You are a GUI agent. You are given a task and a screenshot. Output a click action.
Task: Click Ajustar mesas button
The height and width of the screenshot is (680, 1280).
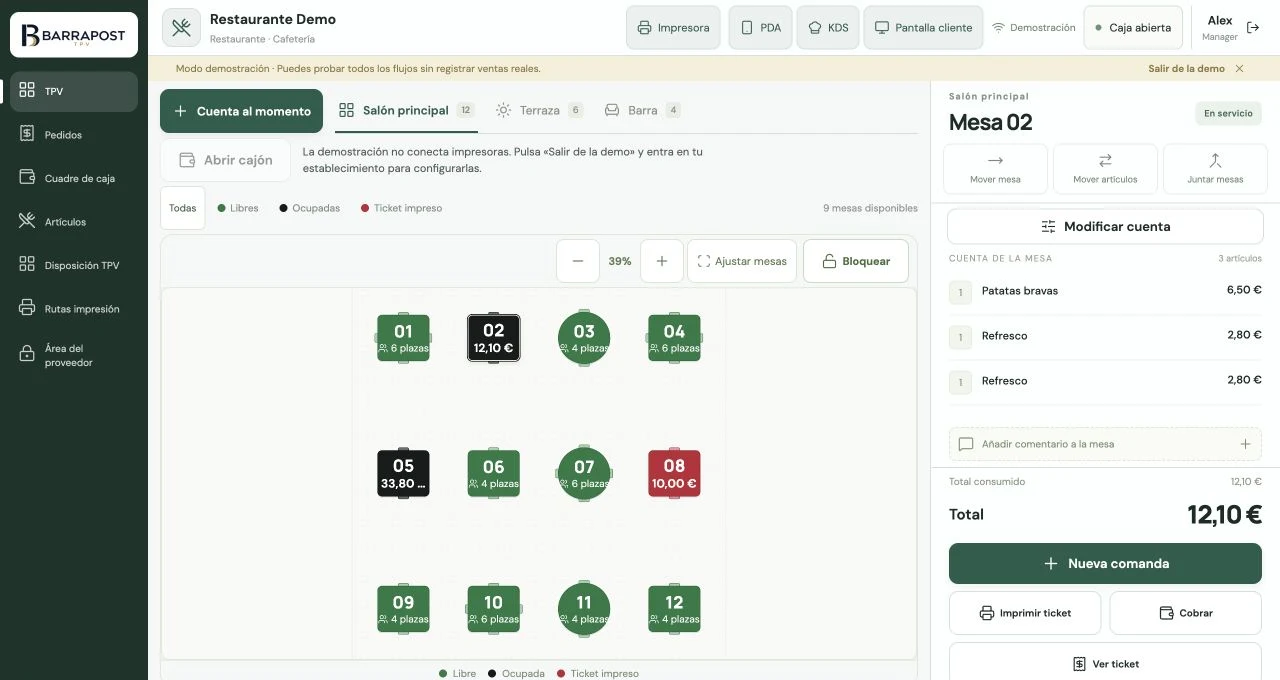coord(742,261)
